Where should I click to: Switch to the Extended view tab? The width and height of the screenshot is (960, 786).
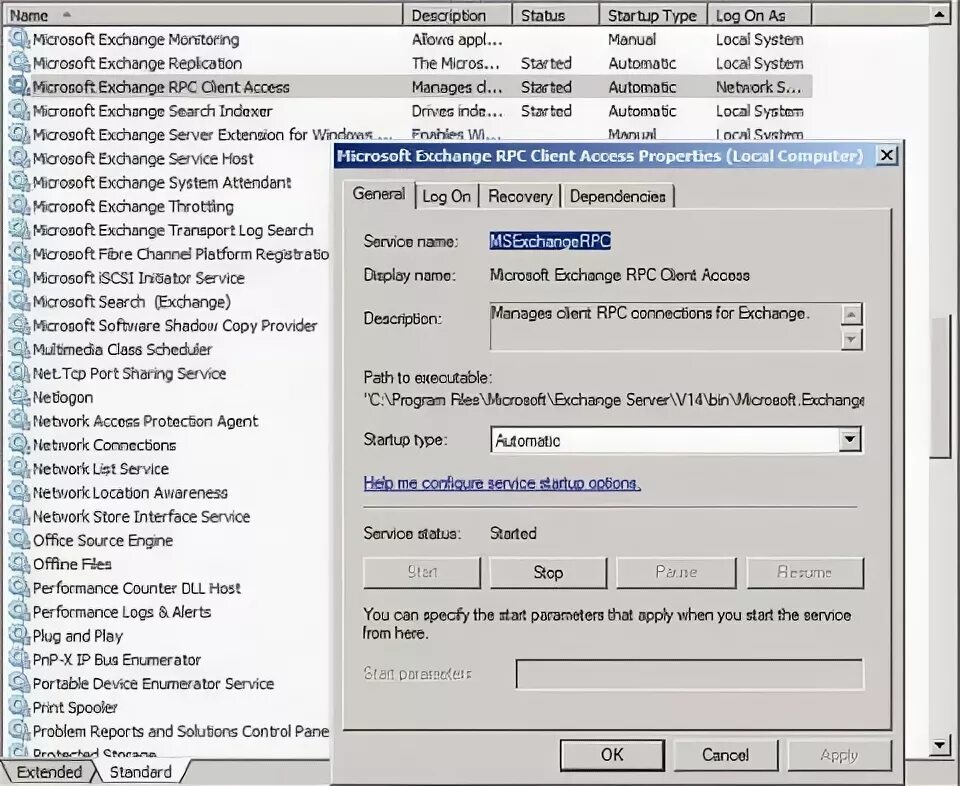click(x=49, y=773)
